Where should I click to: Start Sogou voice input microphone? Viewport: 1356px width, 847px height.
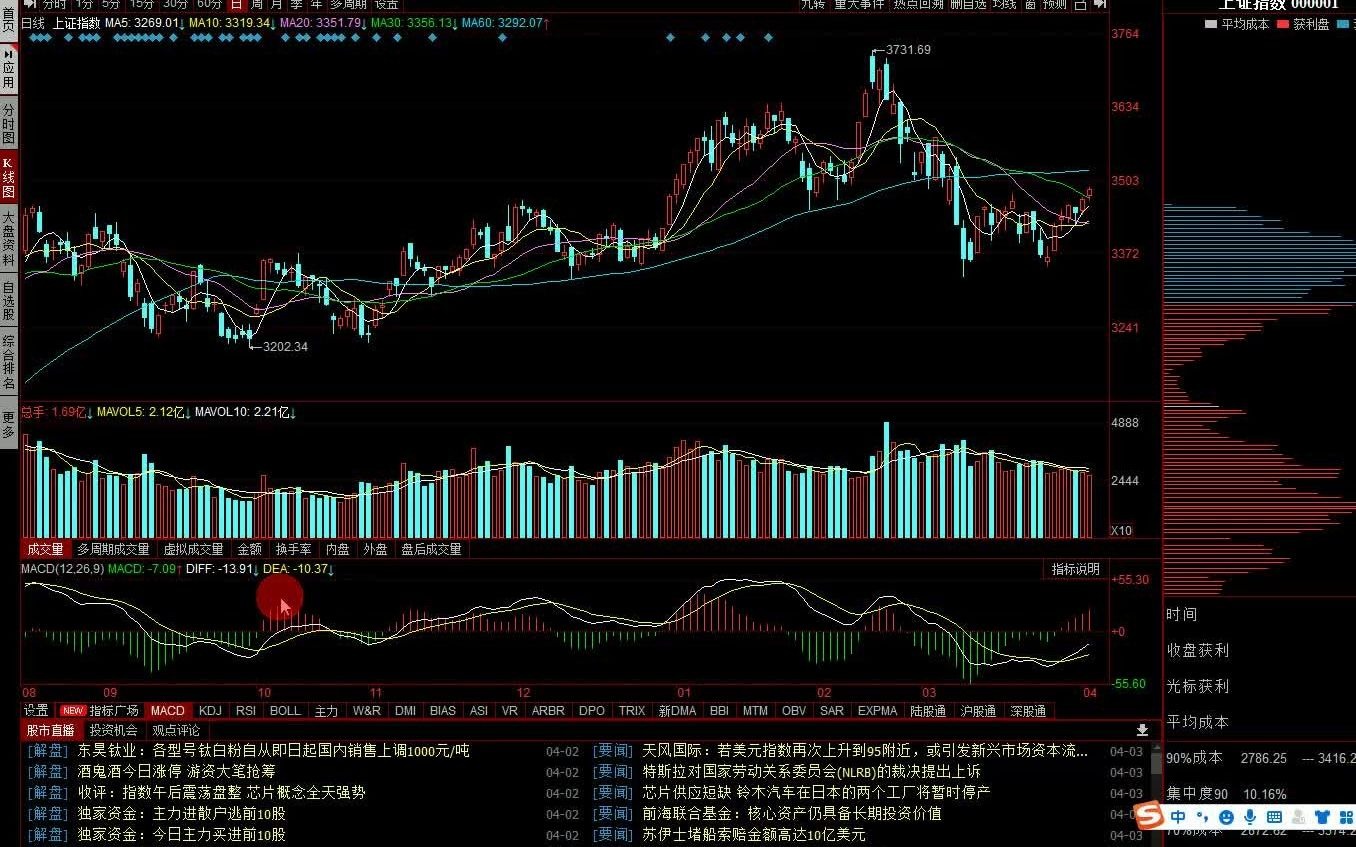coord(1249,816)
